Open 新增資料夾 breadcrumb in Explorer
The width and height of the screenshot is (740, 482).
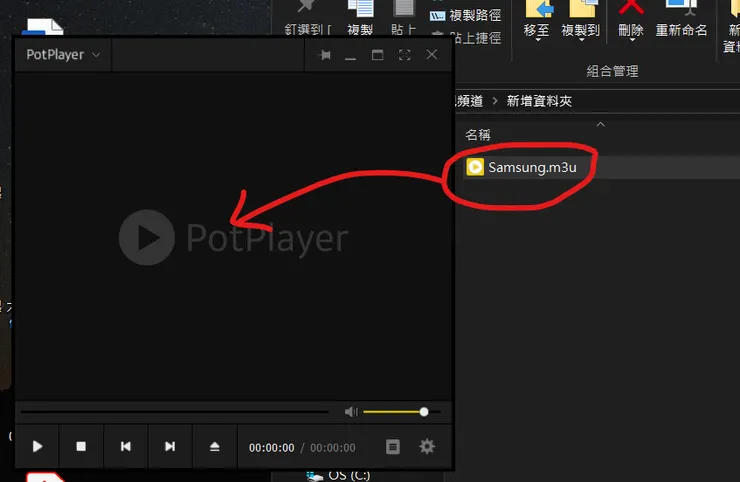tap(539, 101)
